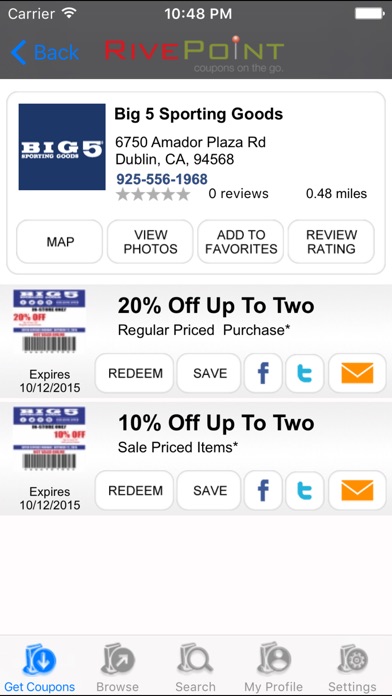Open the REVIEW RATING button
This screenshot has width=392, height=696.
[332, 242]
